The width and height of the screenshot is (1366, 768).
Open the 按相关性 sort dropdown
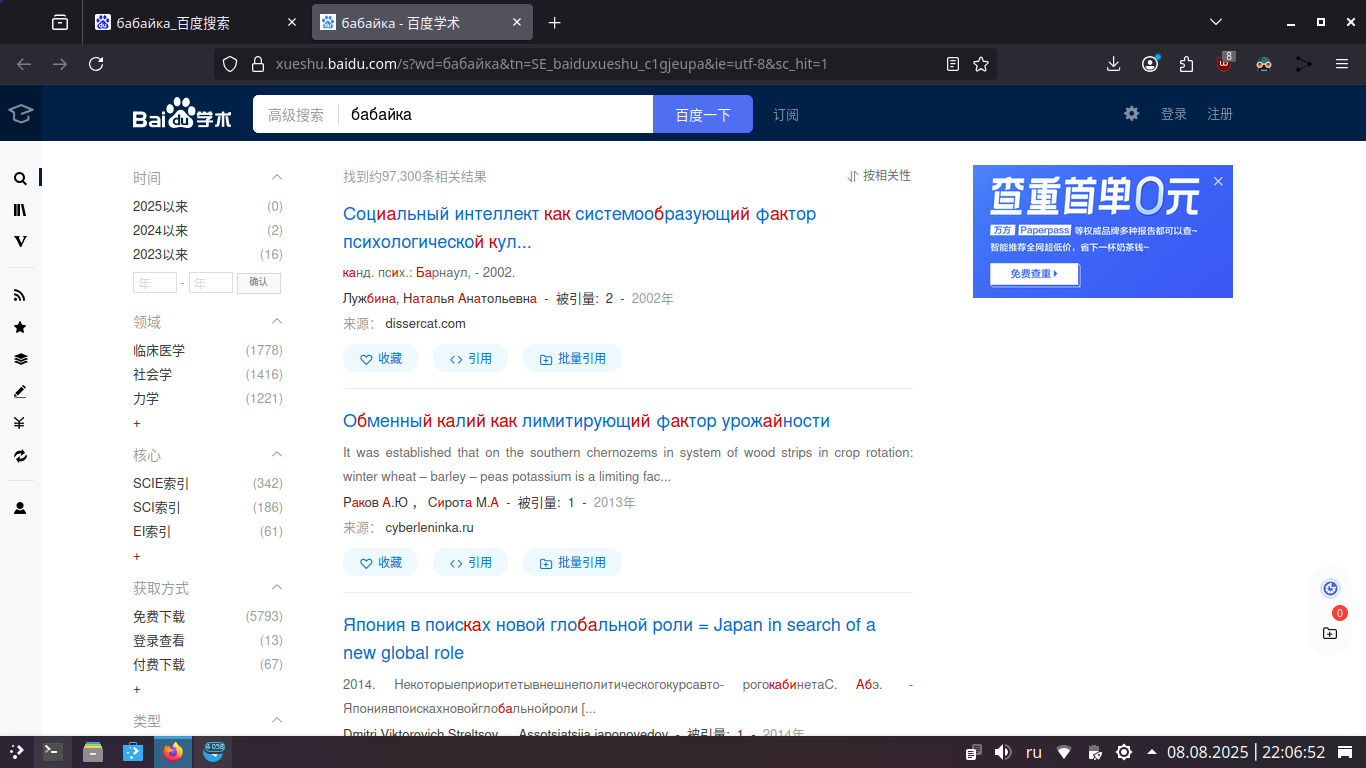pos(879,176)
